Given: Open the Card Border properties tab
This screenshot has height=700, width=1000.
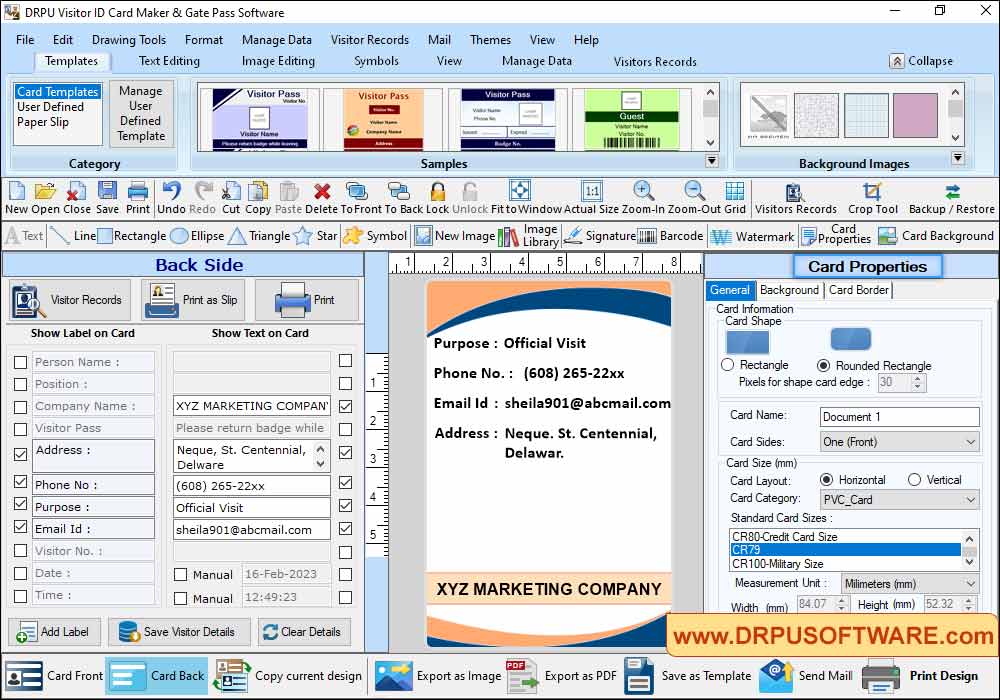Looking at the screenshot, I should pos(858,290).
